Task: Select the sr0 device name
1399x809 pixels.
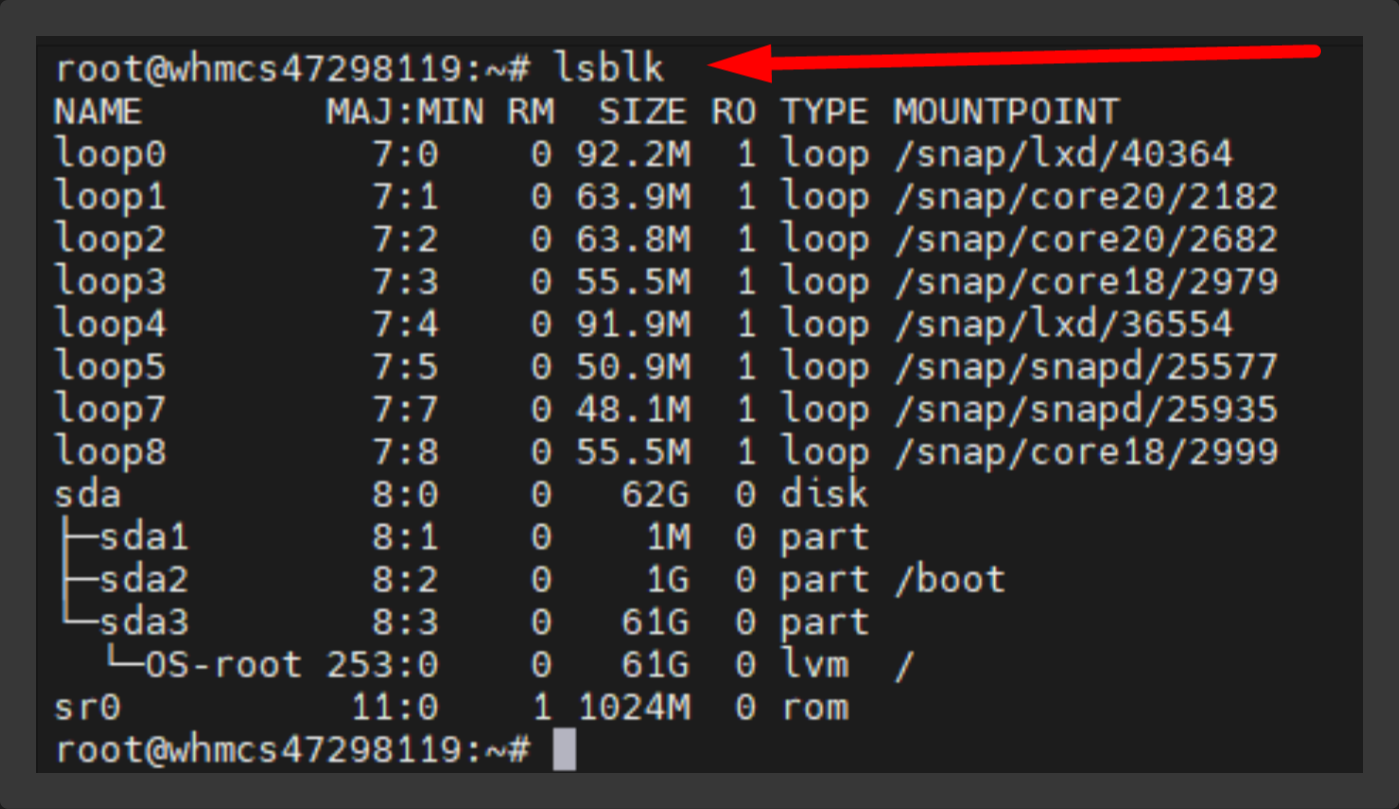Action: coord(87,707)
